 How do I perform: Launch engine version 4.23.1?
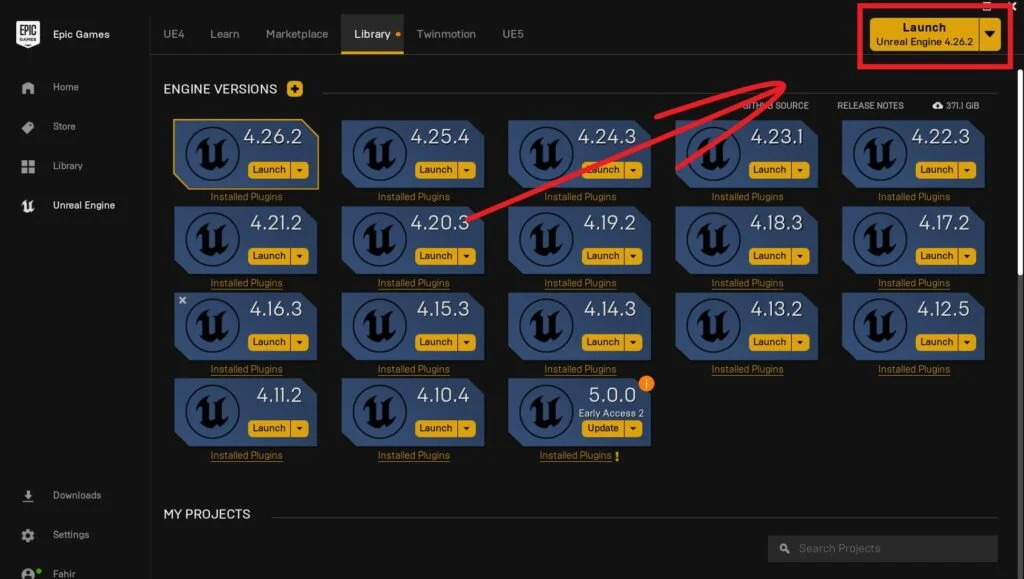[x=769, y=170]
